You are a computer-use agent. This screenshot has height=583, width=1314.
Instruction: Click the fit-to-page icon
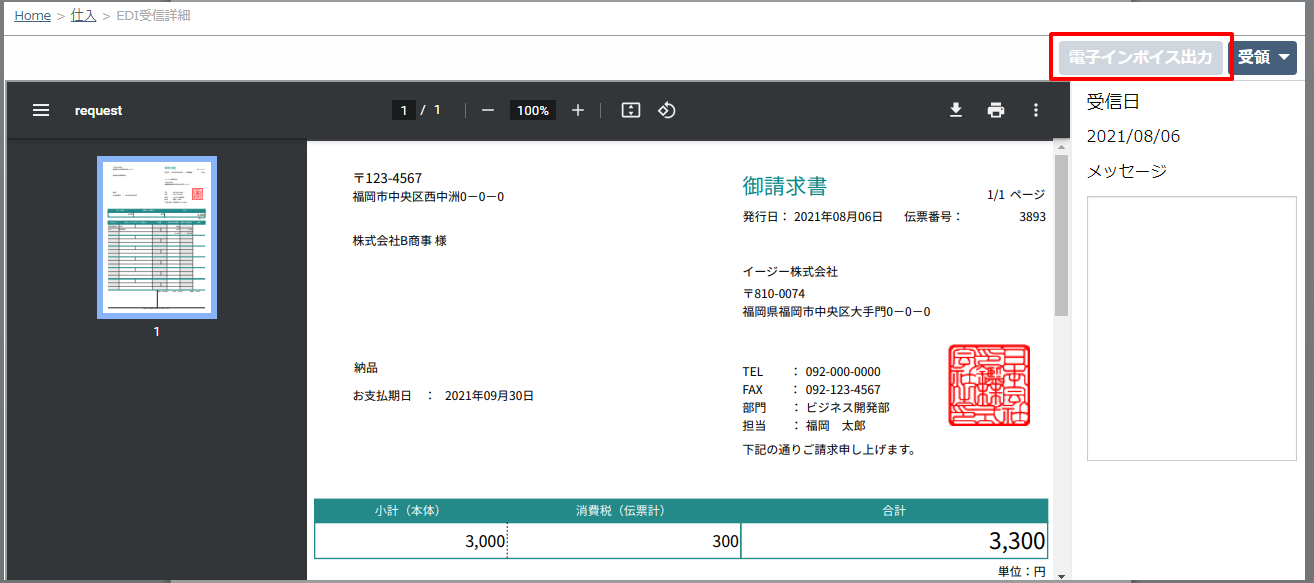(630, 110)
